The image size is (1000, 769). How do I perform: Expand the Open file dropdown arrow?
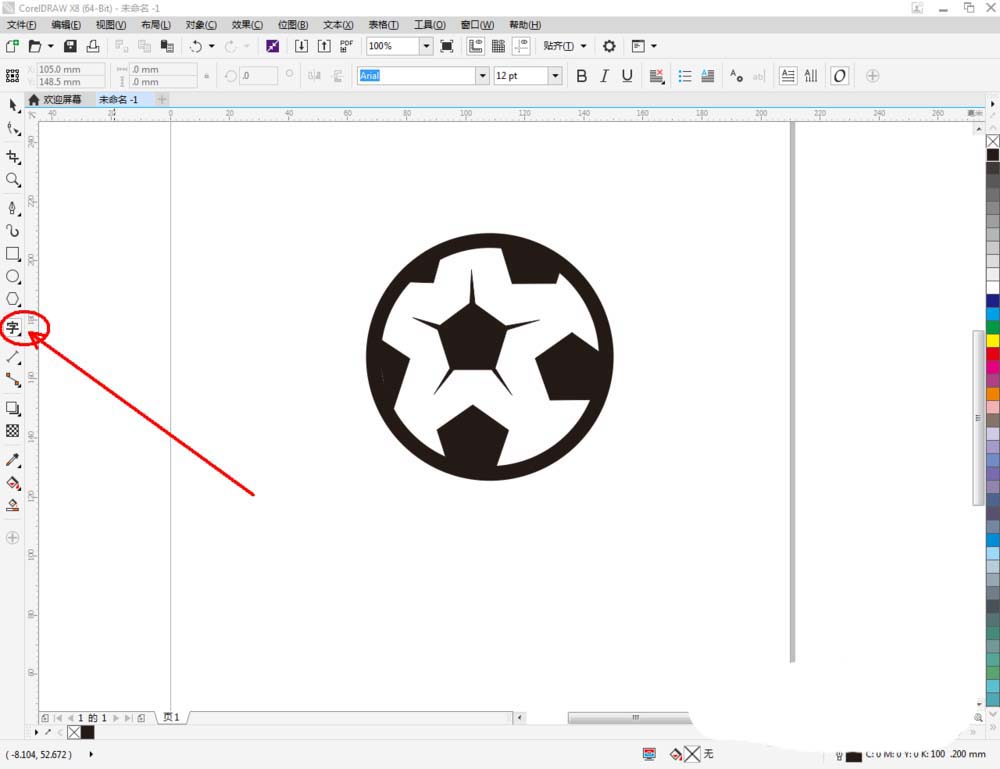coord(50,46)
